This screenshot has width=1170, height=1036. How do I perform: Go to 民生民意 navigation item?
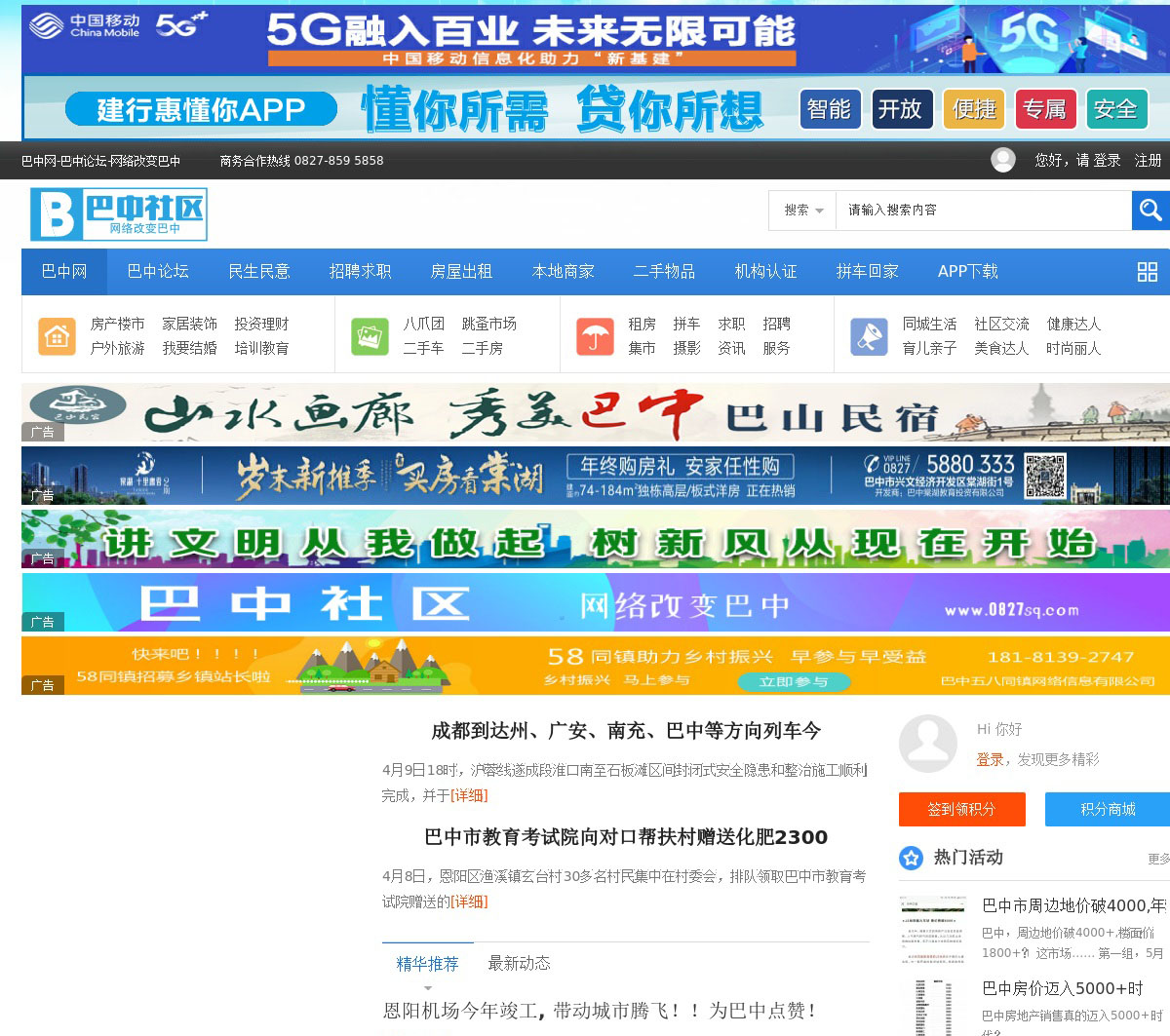point(259,272)
